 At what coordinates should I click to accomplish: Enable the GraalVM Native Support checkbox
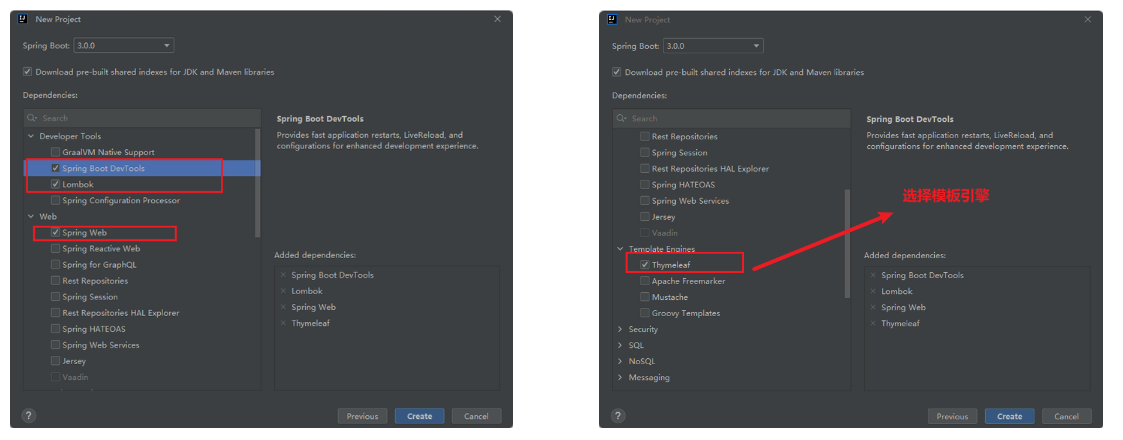(55, 152)
